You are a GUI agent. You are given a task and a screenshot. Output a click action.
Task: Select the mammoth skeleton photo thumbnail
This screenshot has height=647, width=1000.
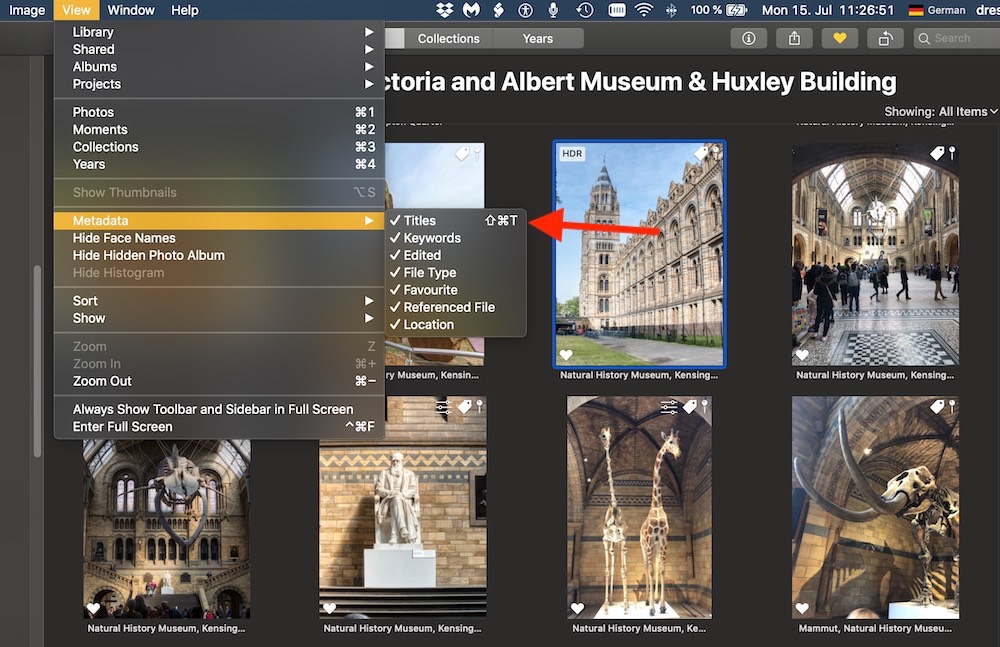click(x=875, y=507)
